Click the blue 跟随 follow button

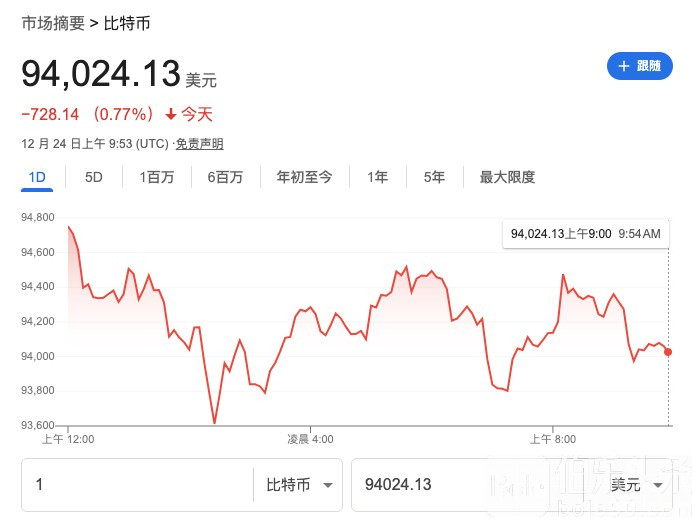639,66
